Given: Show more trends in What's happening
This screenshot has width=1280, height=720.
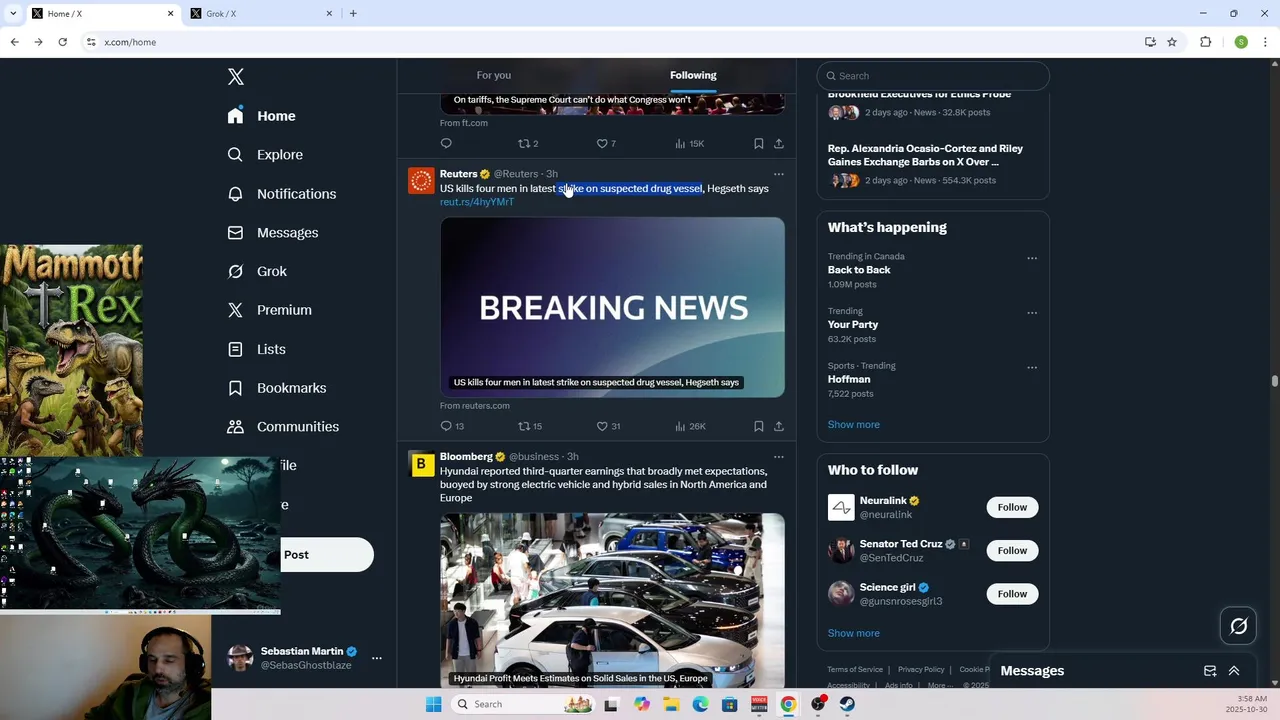Looking at the screenshot, I should click(854, 425).
